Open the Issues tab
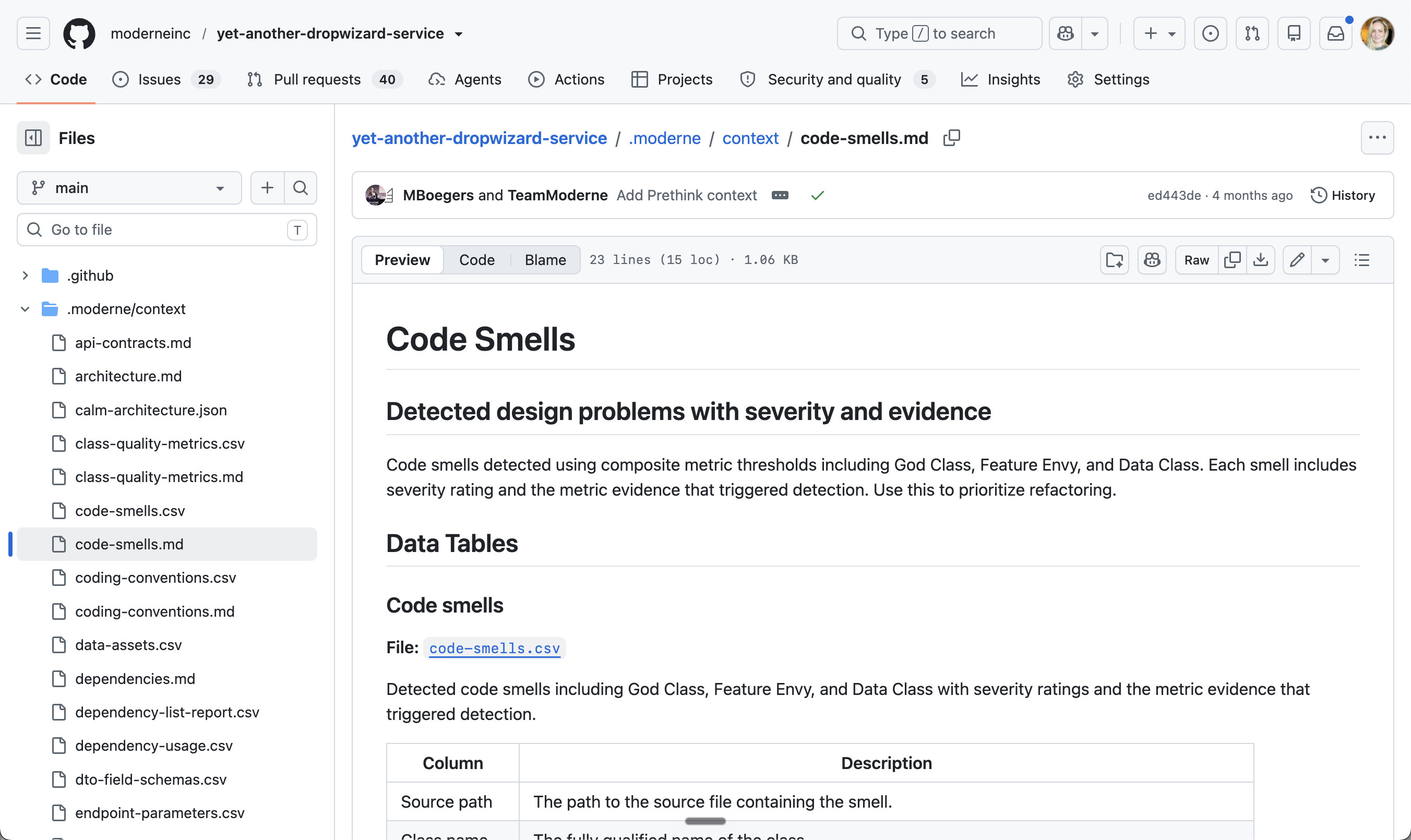 point(166,79)
